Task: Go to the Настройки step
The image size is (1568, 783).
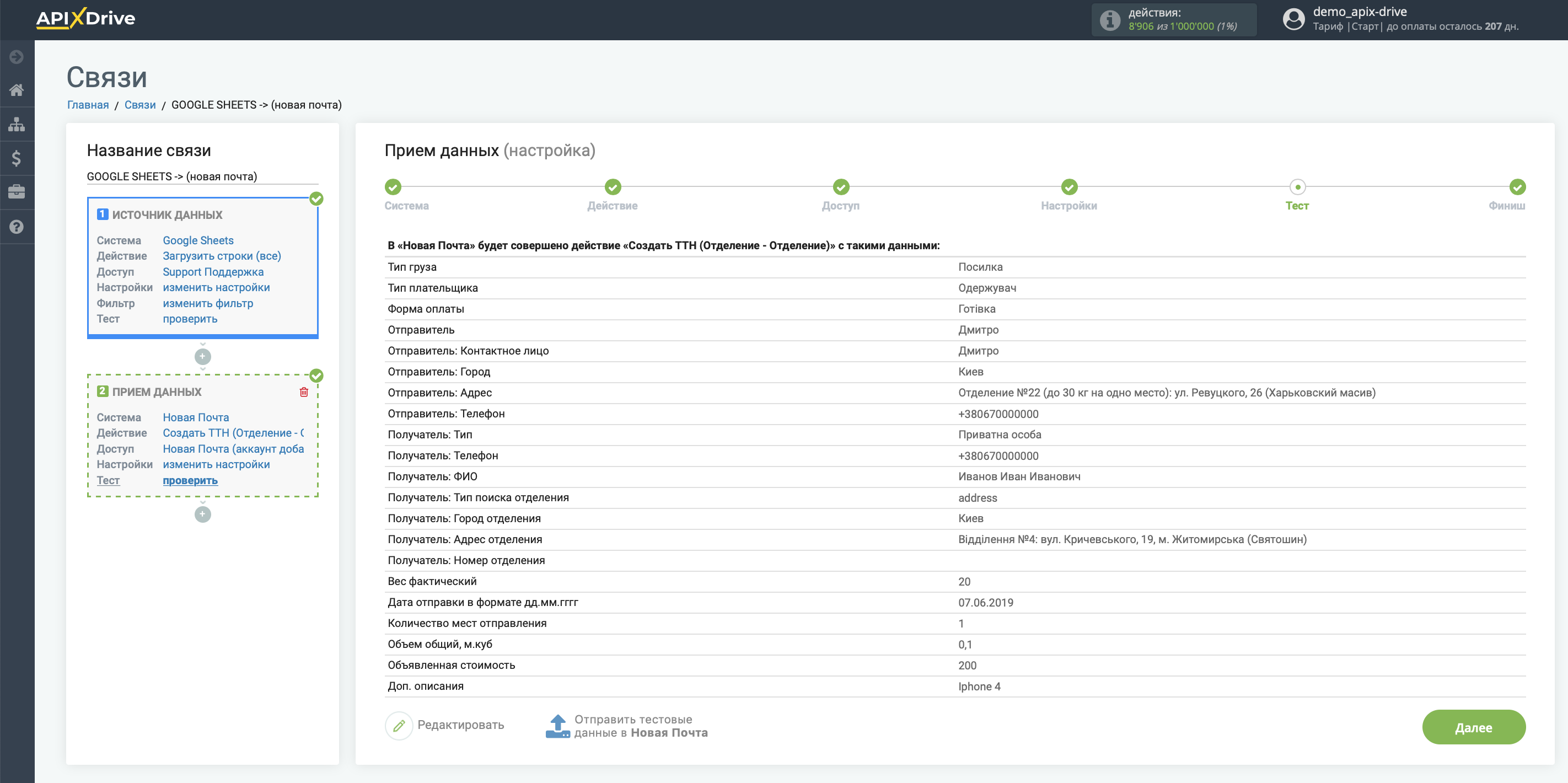Action: pyautogui.click(x=1069, y=186)
